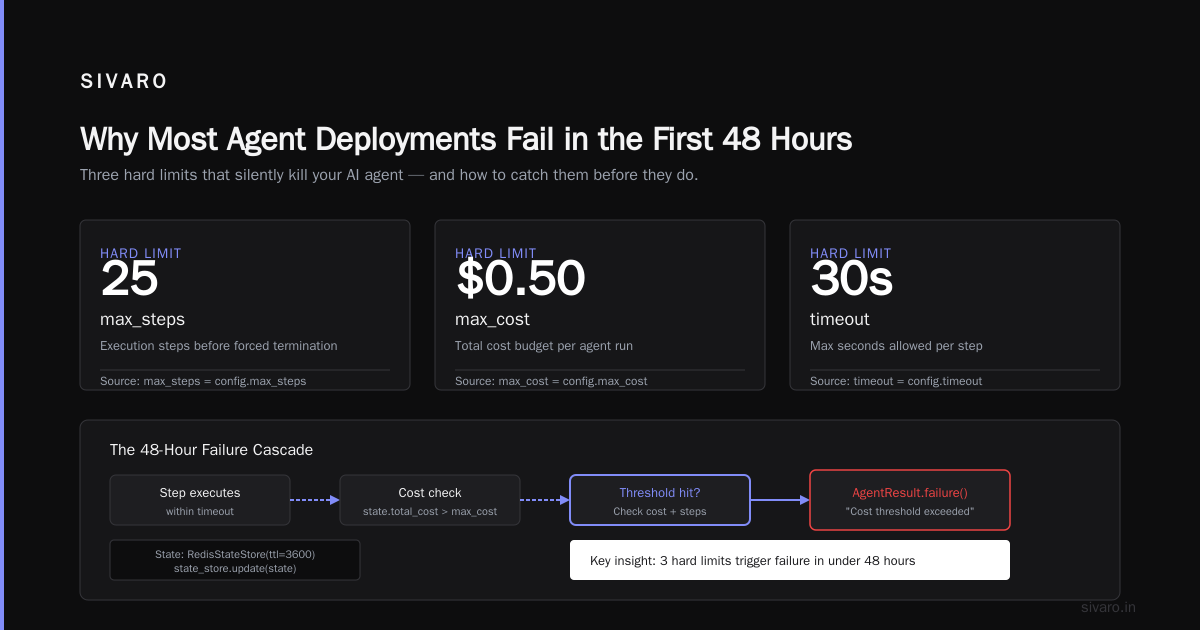1200x630 pixels.
Task: Click the red 'AgentResult.failure()' box
Action: tap(910, 500)
